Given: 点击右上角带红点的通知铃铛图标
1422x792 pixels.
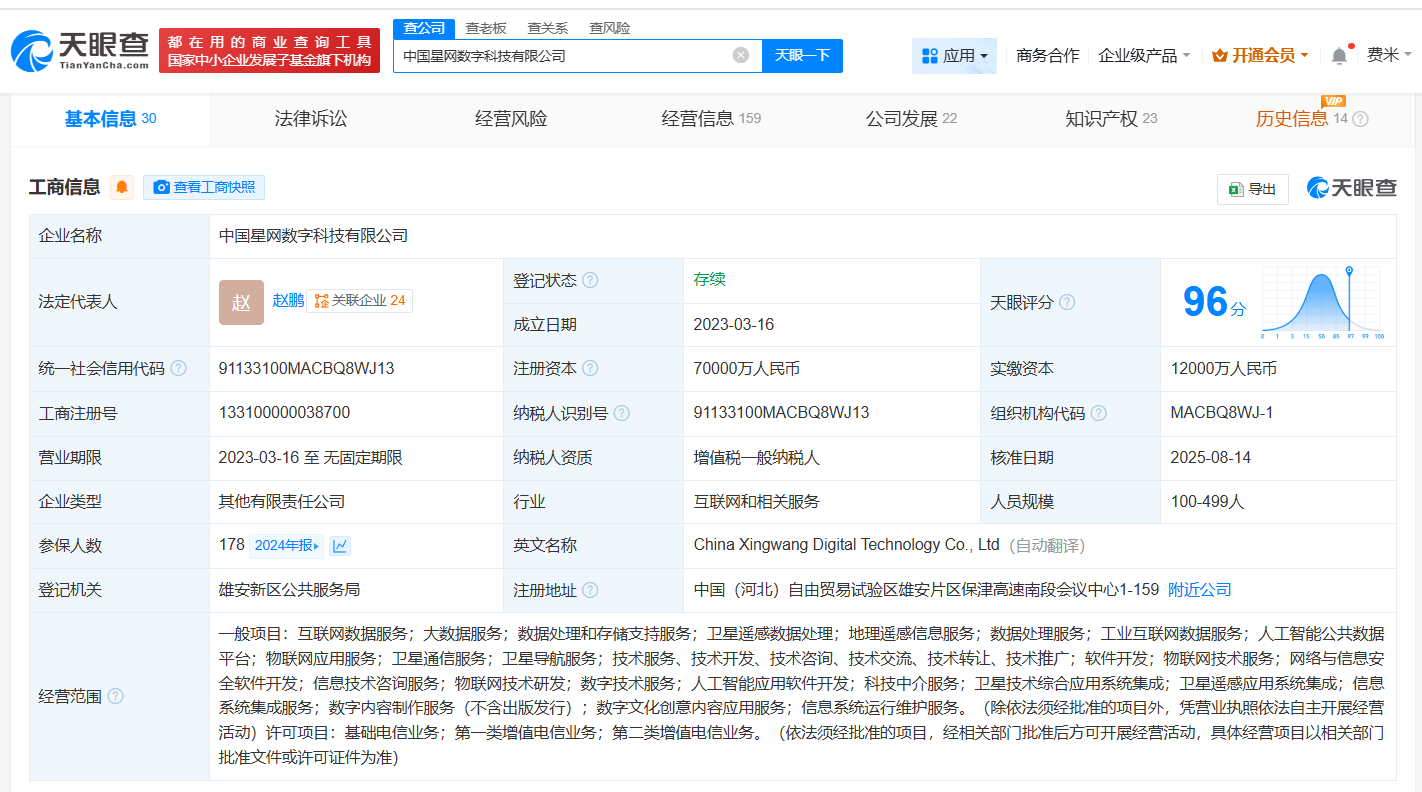Looking at the screenshot, I should coord(1340,55).
